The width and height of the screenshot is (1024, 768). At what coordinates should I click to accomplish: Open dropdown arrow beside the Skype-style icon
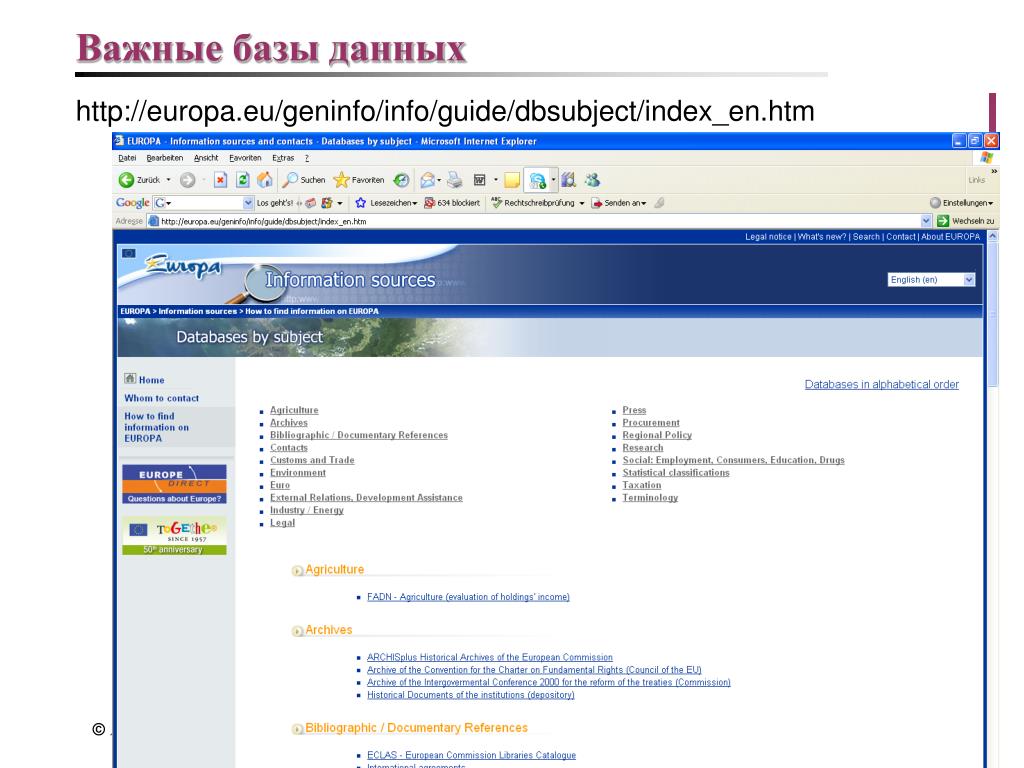pyautogui.click(x=553, y=180)
